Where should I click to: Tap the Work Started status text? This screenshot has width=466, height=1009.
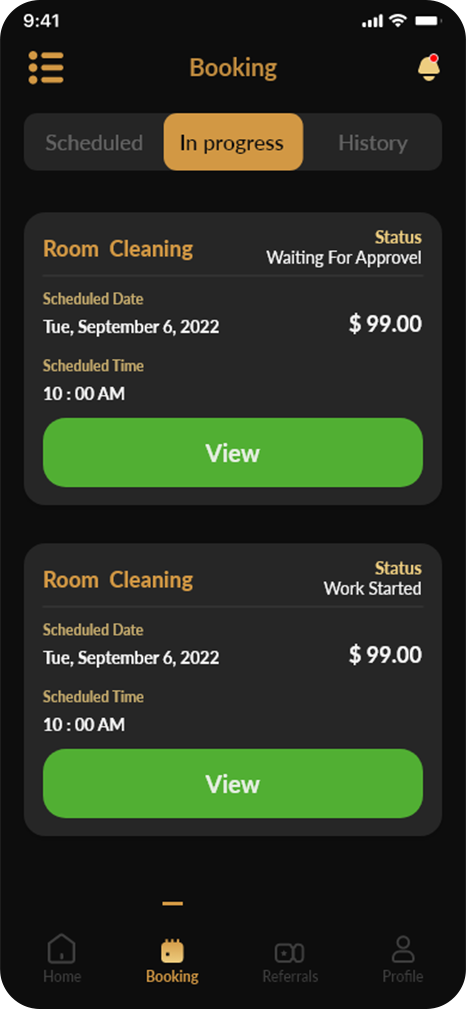[x=373, y=588]
